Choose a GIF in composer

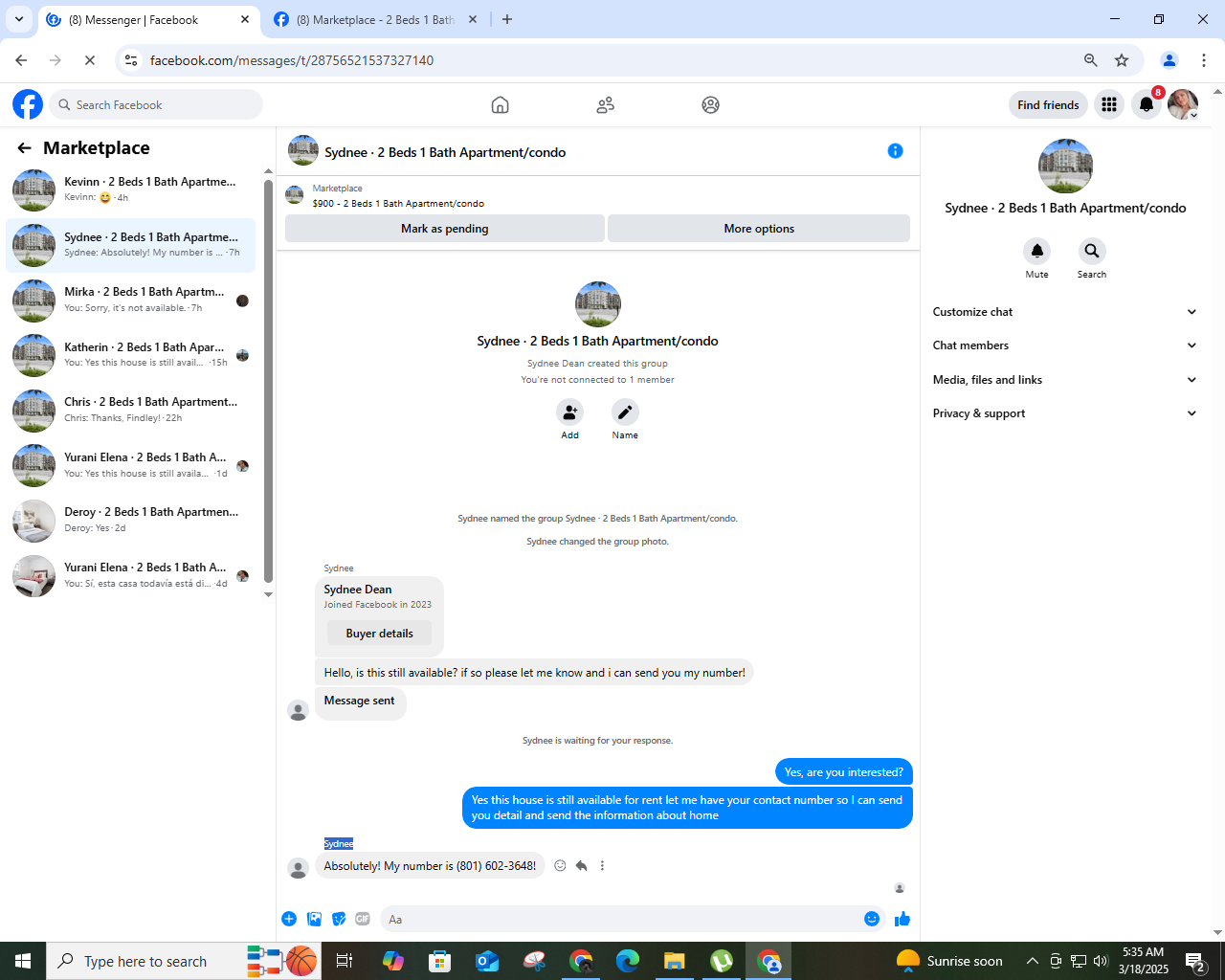(363, 919)
